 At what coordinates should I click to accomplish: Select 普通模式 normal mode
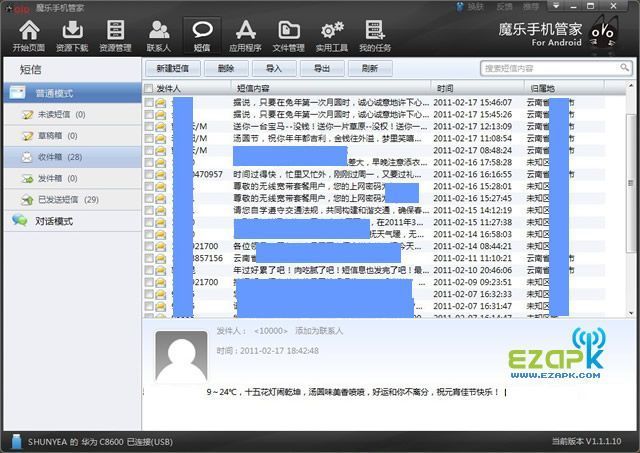[x=72, y=93]
